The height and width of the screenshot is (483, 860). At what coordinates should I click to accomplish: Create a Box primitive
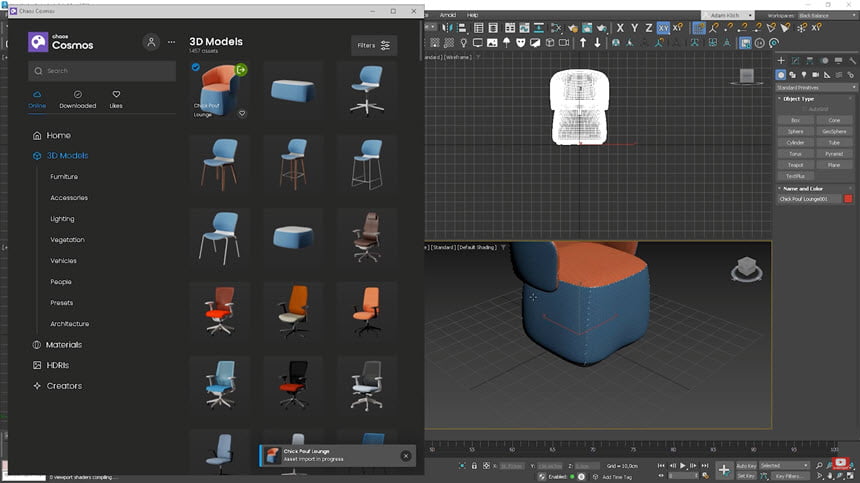coord(795,120)
